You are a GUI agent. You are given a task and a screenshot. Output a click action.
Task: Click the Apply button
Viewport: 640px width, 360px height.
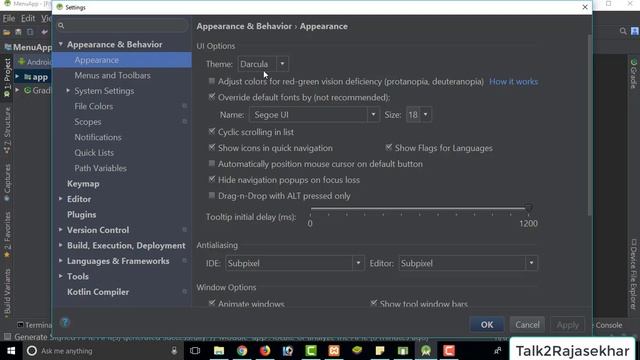567,324
